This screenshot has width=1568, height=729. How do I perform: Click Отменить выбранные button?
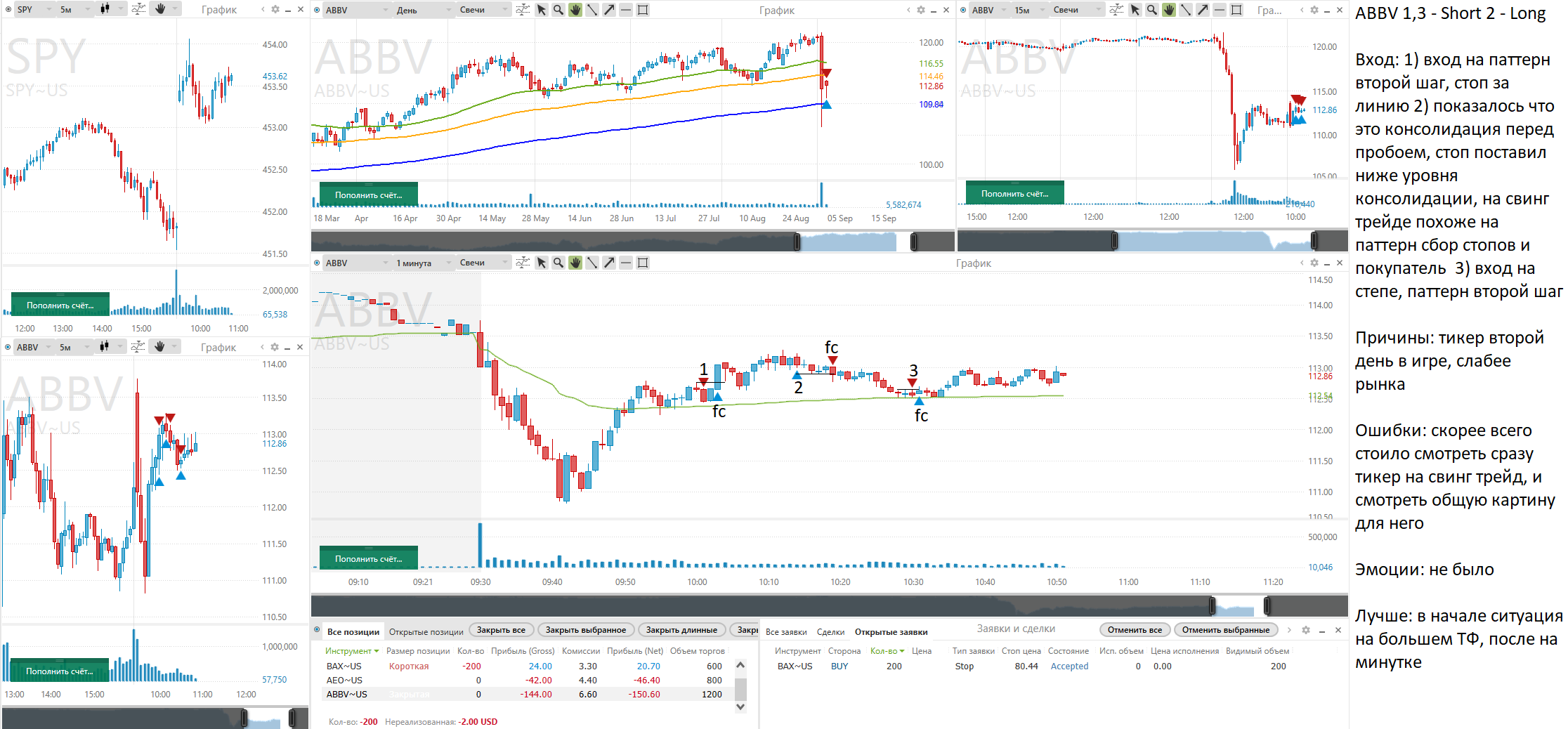(x=1226, y=630)
